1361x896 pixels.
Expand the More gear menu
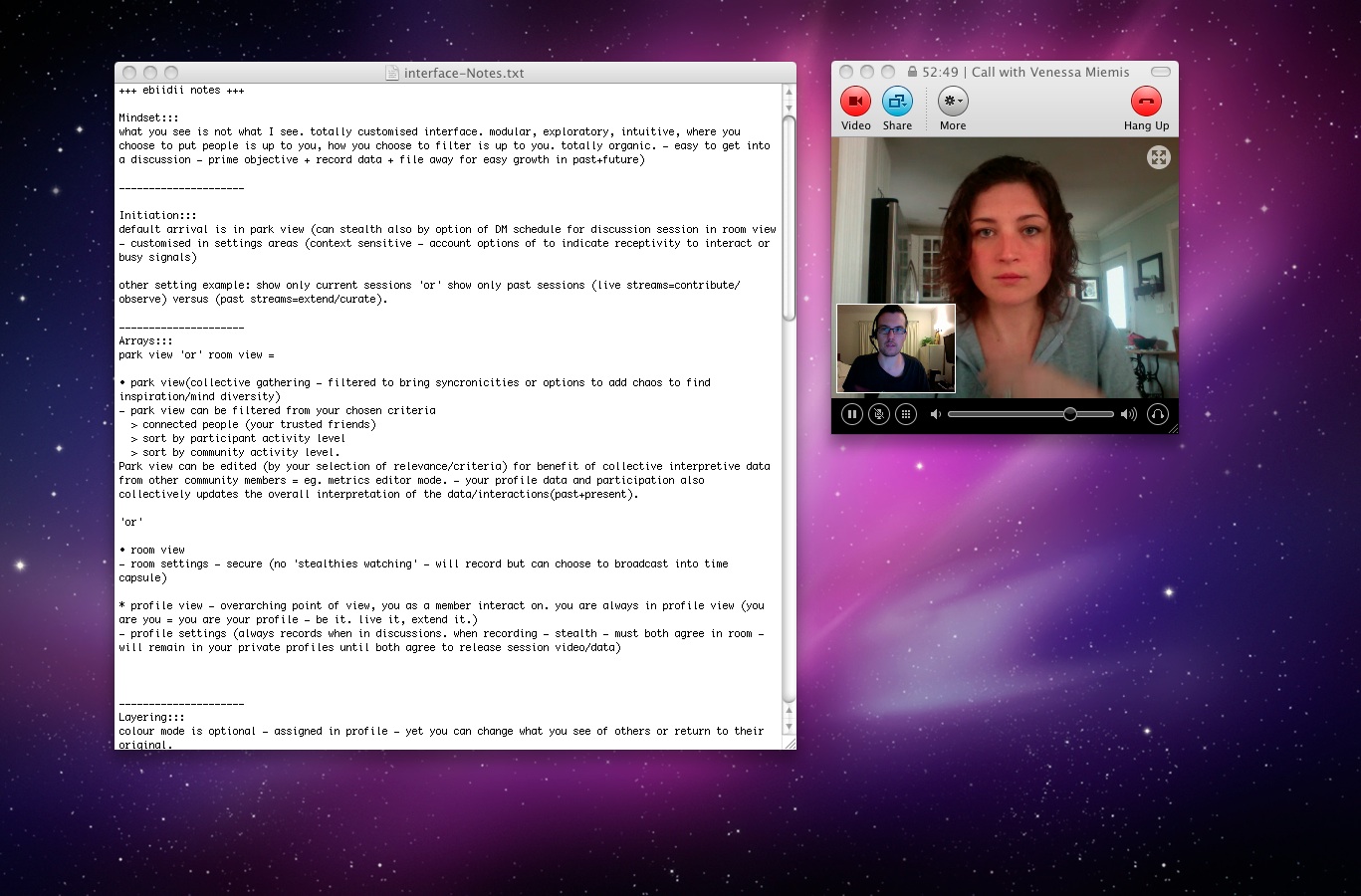[x=953, y=102]
